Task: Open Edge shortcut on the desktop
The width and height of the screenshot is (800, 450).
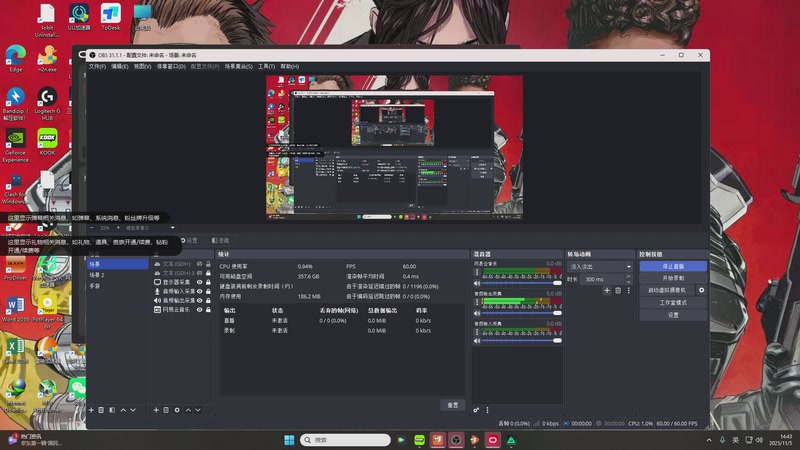Action: pos(16,58)
